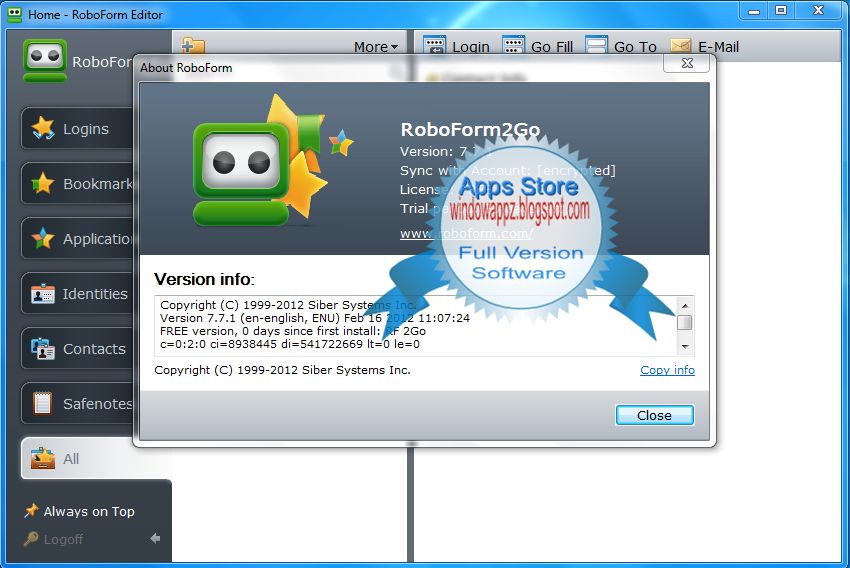The width and height of the screenshot is (850, 568).
Task: Click the version info scroll up arrow
Action: click(x=685, y=305)
